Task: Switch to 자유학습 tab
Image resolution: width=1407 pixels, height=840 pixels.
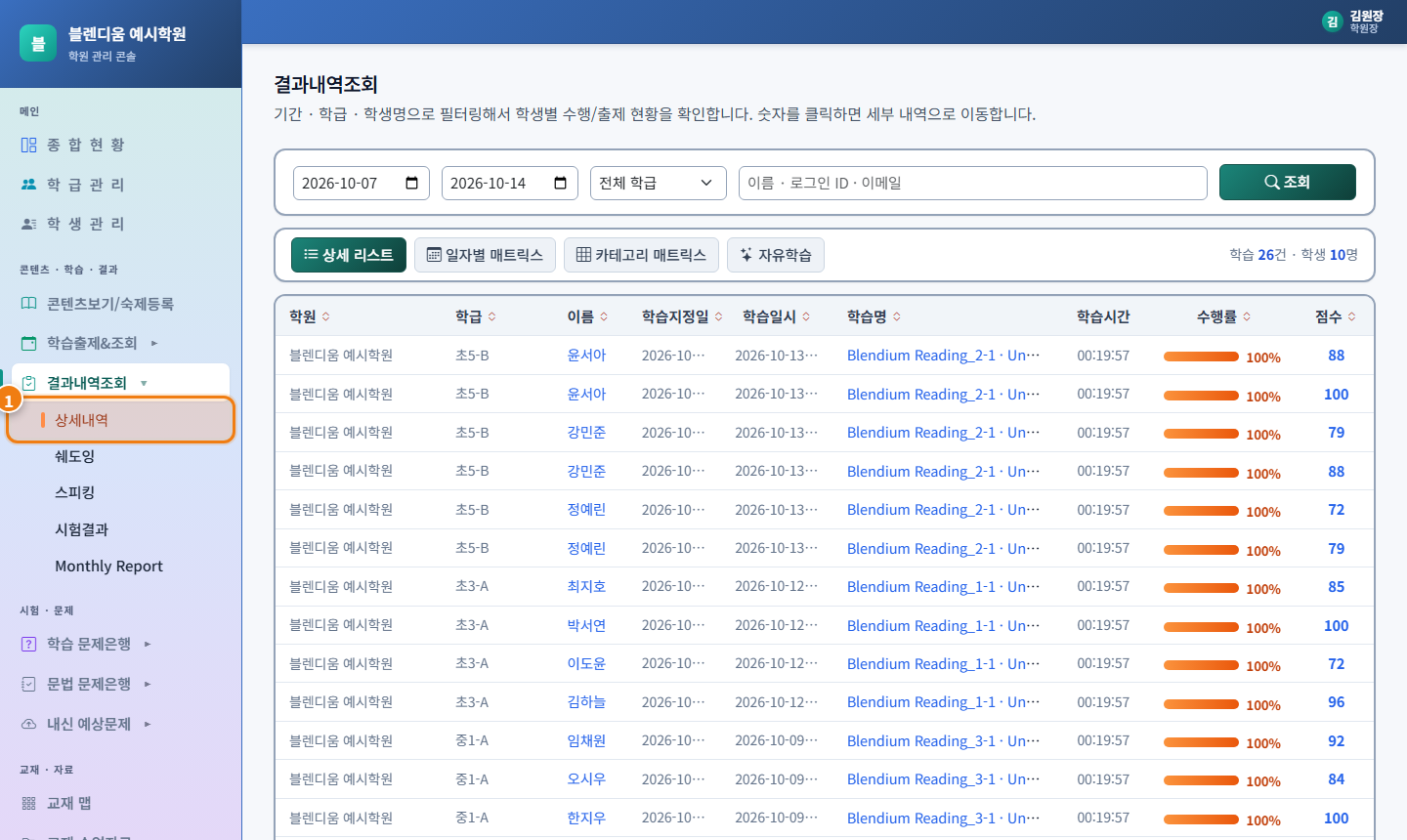Action: (x=776, y=255)
